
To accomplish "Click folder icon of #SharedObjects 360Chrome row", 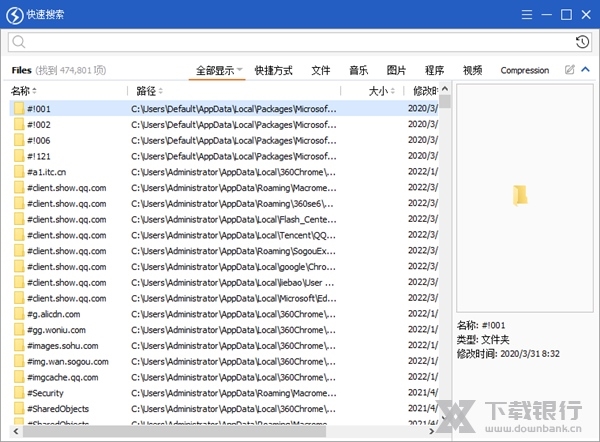I will click(19, 409).
